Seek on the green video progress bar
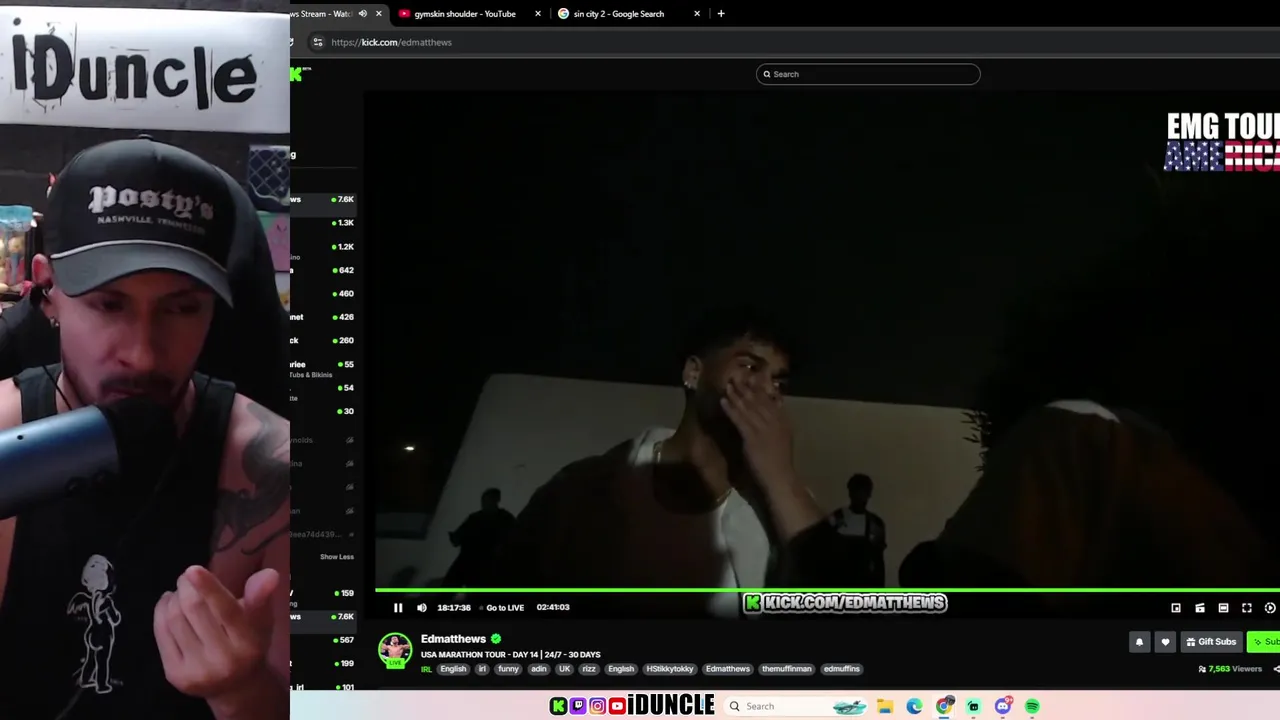1280x720 pixels. click(827, 591)
